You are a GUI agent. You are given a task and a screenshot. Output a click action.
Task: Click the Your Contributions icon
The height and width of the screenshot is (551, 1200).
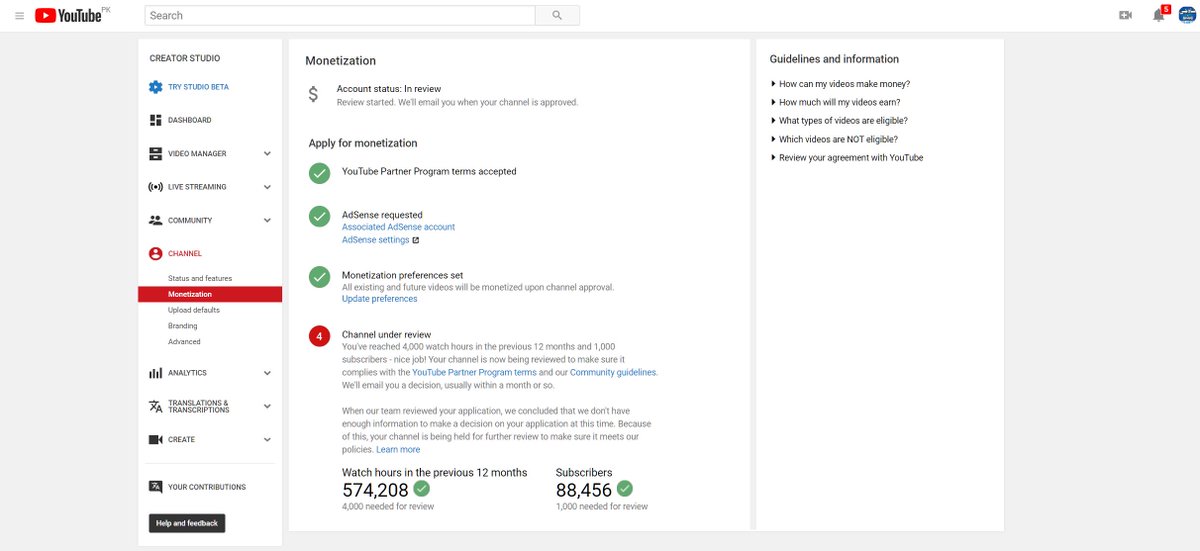[155, 487]
